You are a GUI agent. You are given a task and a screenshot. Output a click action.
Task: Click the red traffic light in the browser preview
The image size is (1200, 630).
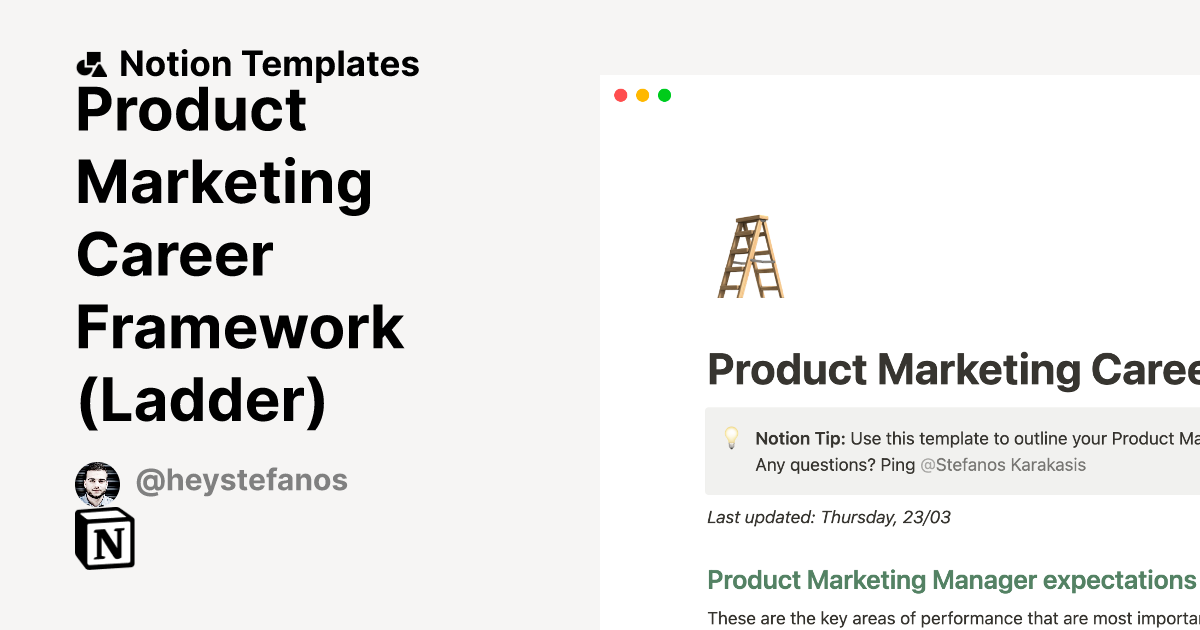621,95
